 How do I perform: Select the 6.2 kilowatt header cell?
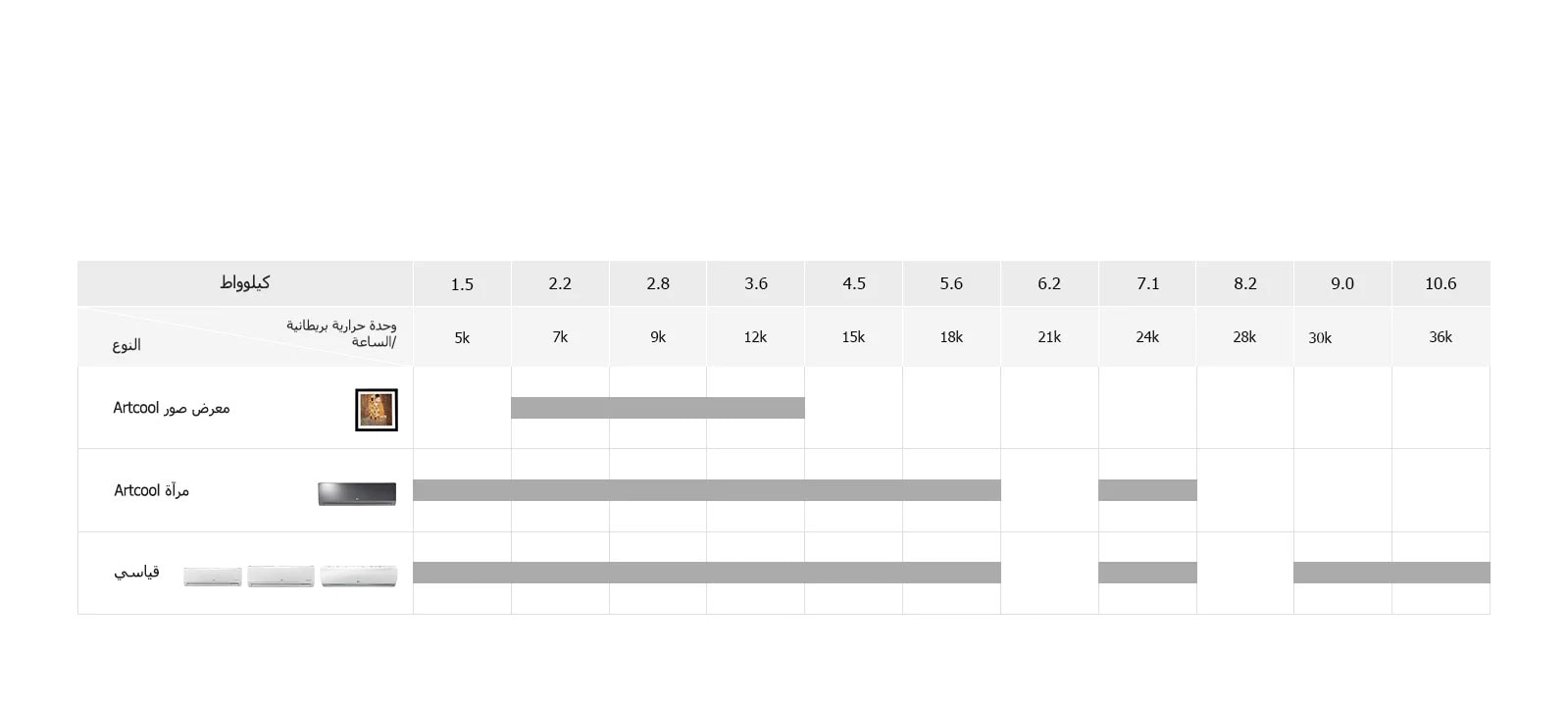[x=1049, y=284]
